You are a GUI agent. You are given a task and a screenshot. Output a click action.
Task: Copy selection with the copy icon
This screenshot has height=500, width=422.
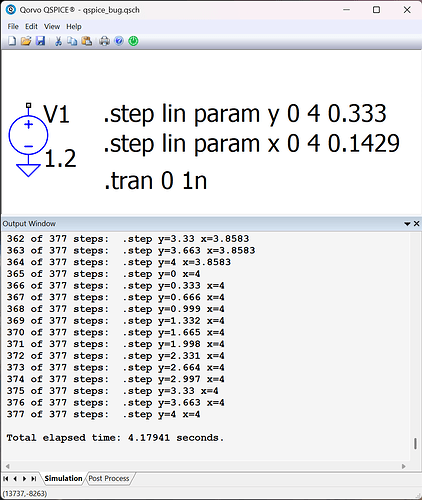coord(72,41)
